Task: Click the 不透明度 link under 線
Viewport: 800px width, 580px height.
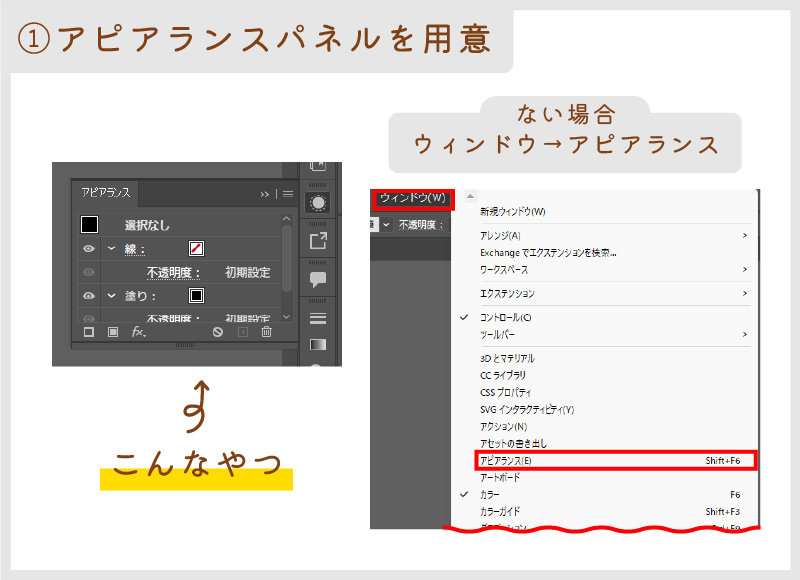Action: pos(174,272)
